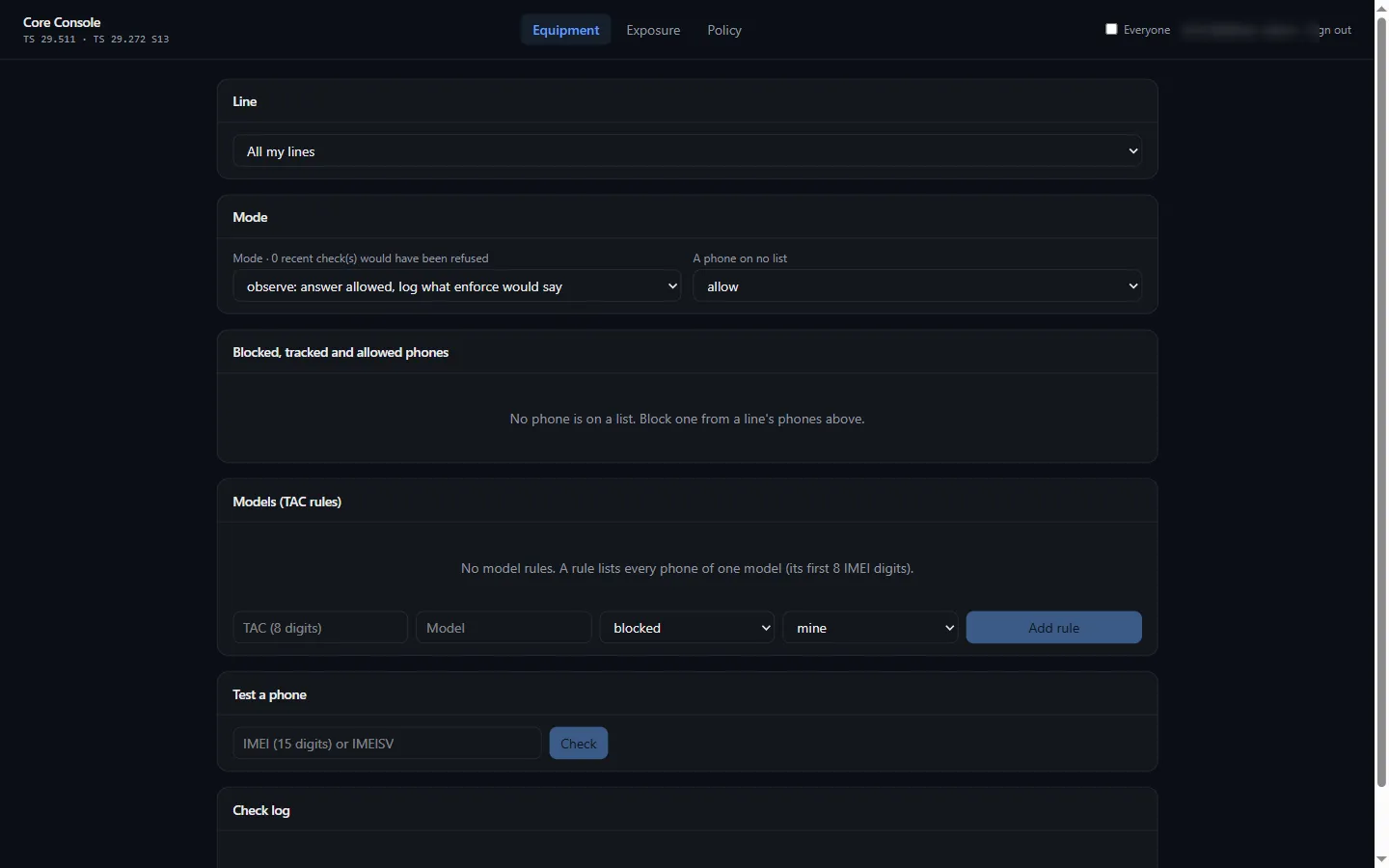Open the 'mine' scope dropdown
Image resolution: width=1389 pixels, height=868 pixels.
pos(870,628)
